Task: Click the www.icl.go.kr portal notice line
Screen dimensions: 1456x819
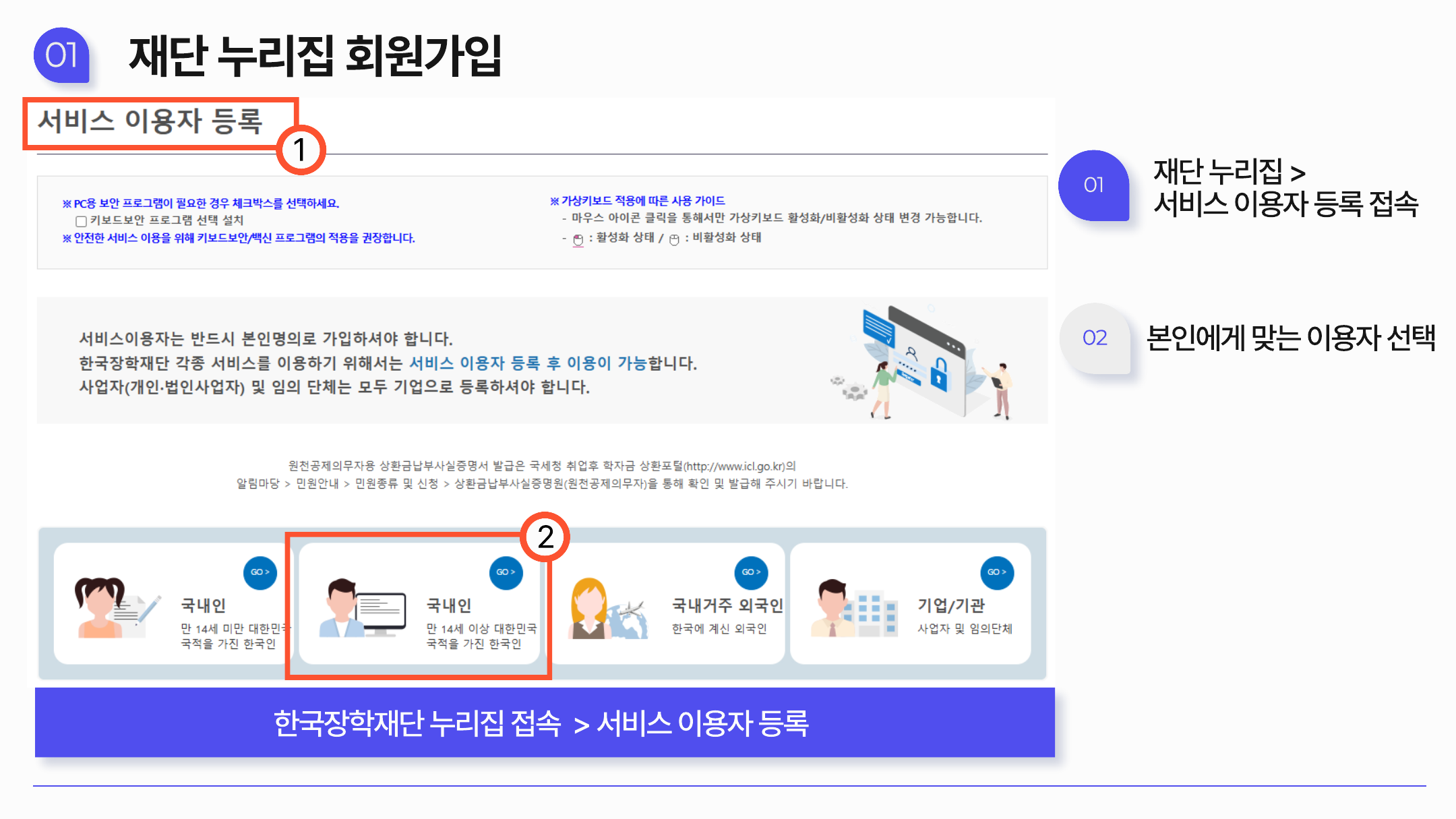Action: click(x=542, y=466)
